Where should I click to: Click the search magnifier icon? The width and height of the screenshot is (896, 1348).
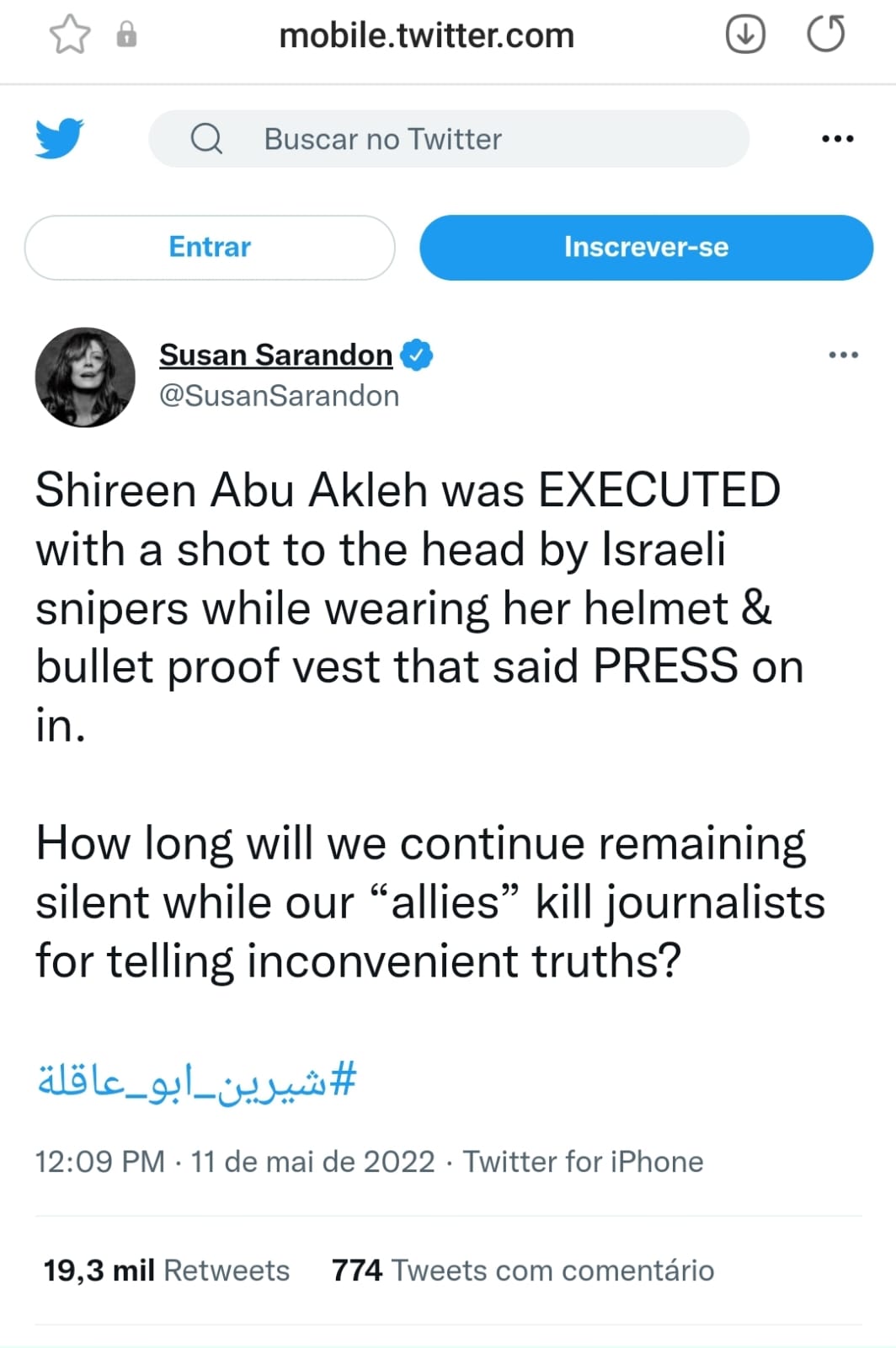[x=206, y=138]
